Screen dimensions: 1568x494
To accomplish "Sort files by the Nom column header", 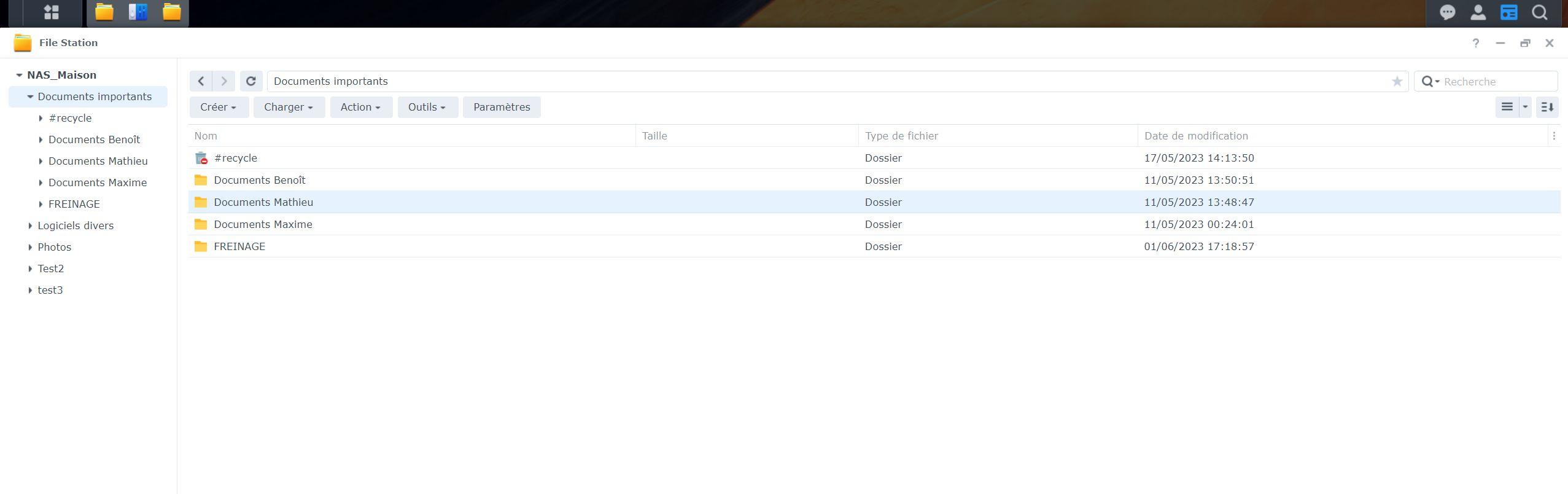I will [412, 136].
